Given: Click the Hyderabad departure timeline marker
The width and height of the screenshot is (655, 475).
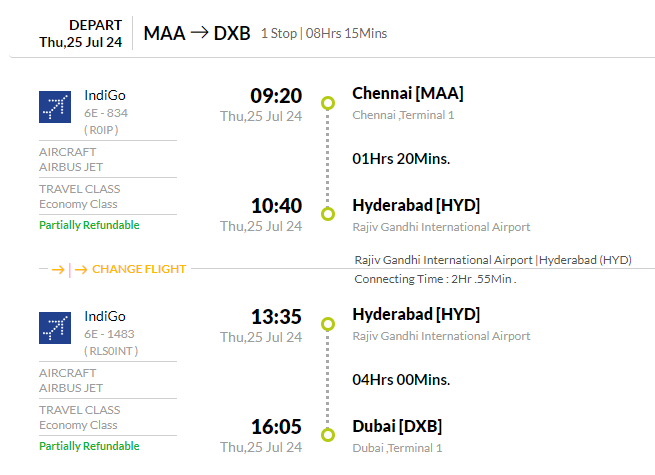Looking at the screenshot, I should [328, 324].
